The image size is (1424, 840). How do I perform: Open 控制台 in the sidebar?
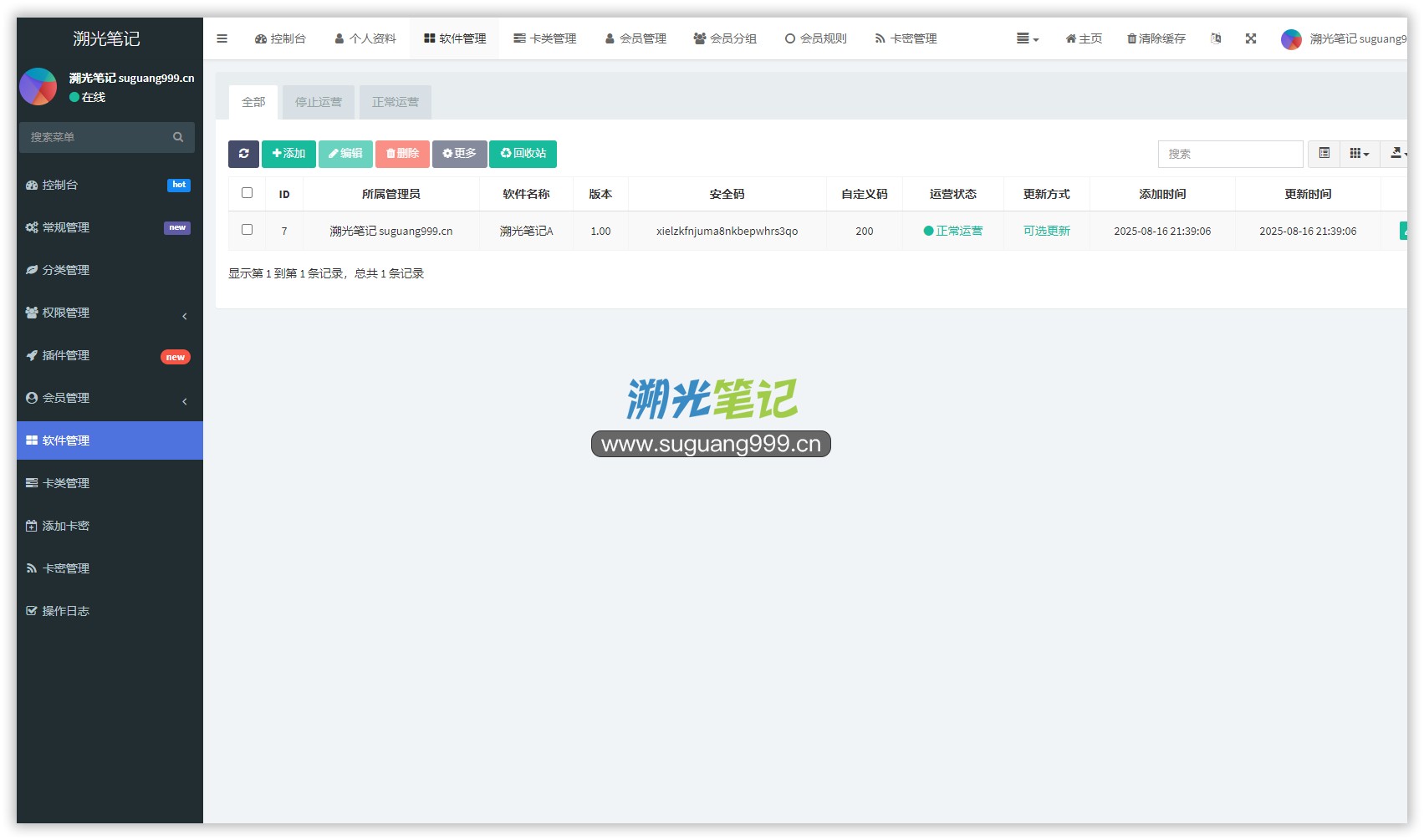110,185
